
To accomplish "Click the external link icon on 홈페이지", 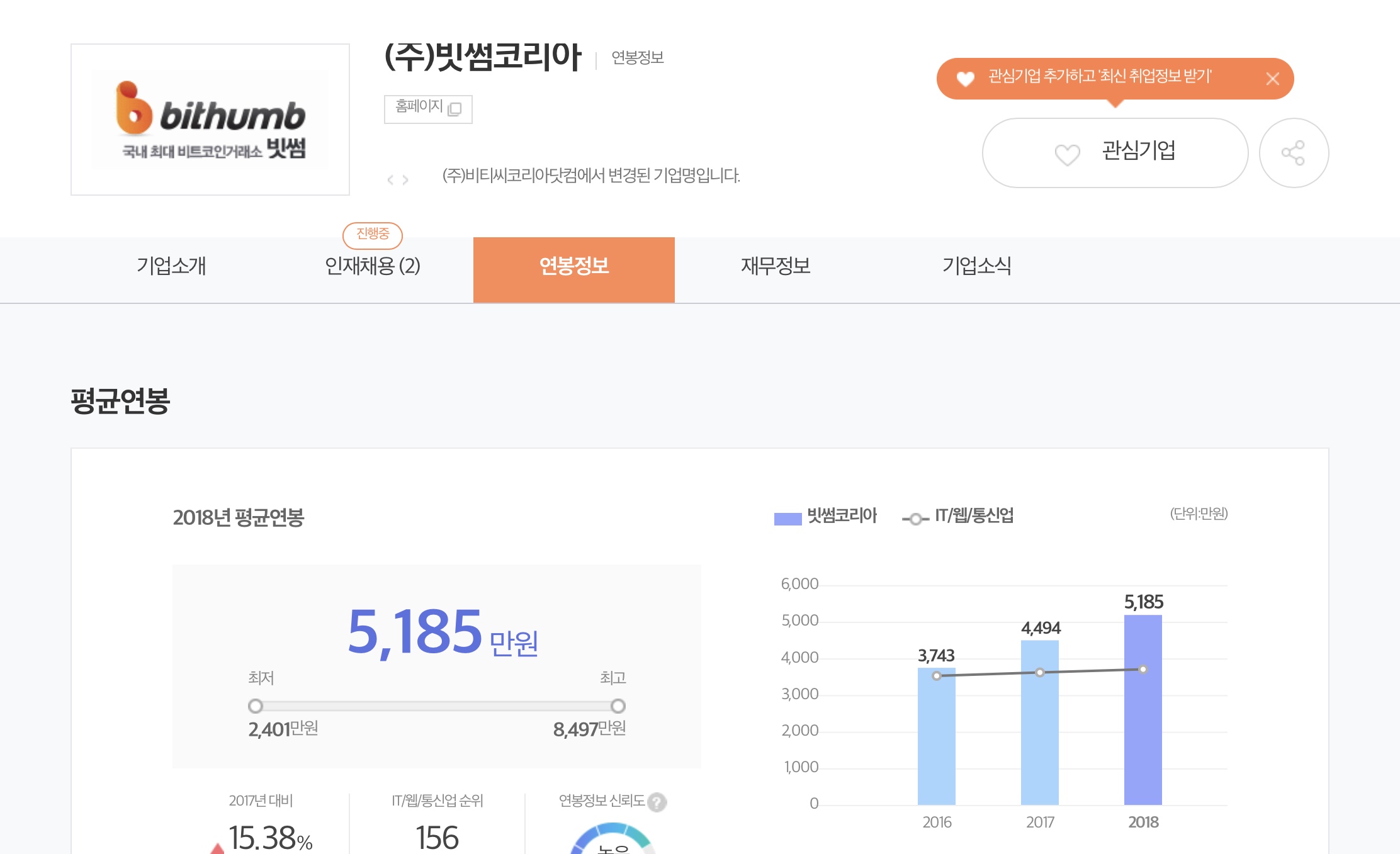I will click(x=454, y=109).
